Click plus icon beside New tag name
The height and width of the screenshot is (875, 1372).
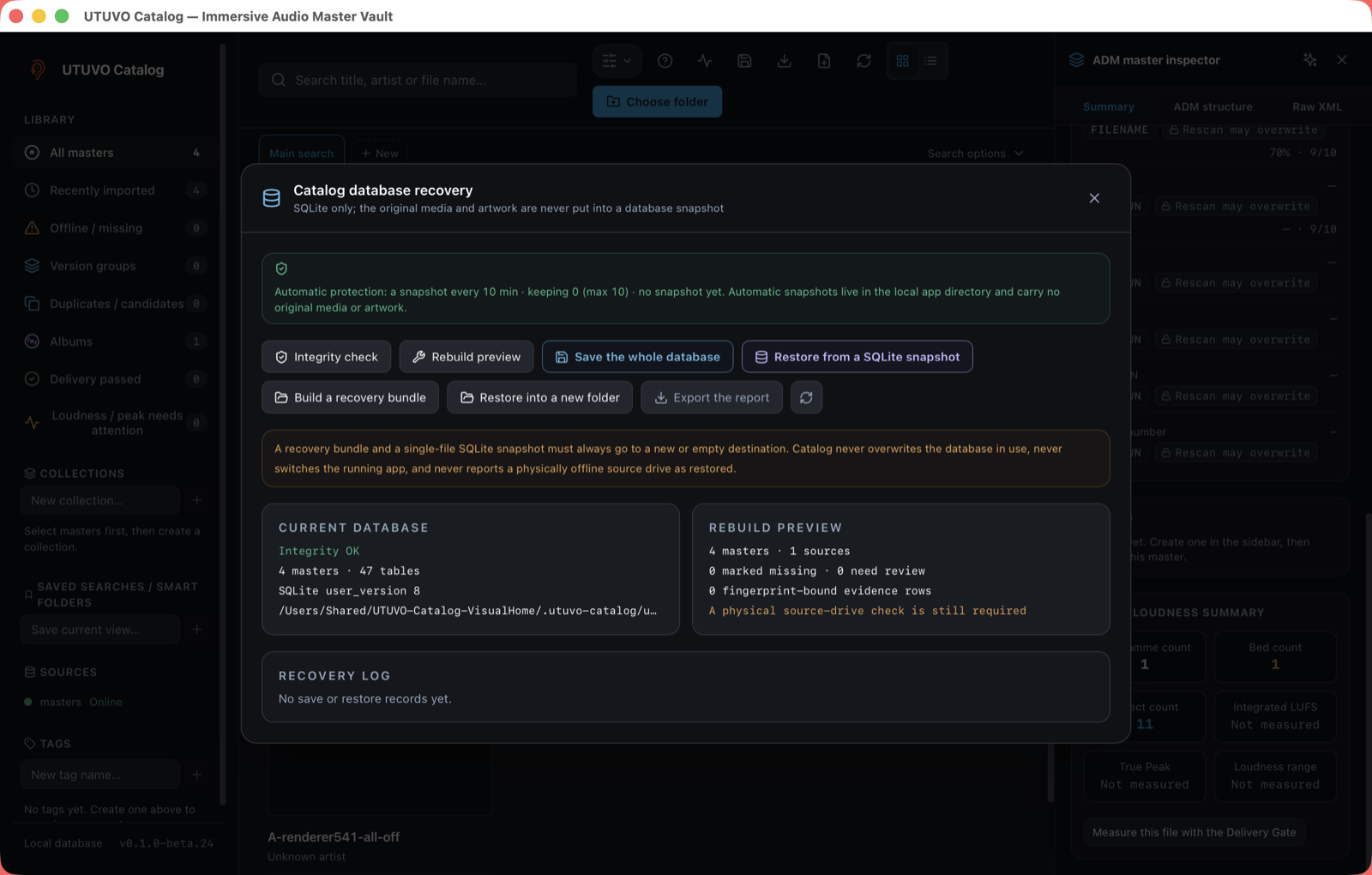pos(197,775)
